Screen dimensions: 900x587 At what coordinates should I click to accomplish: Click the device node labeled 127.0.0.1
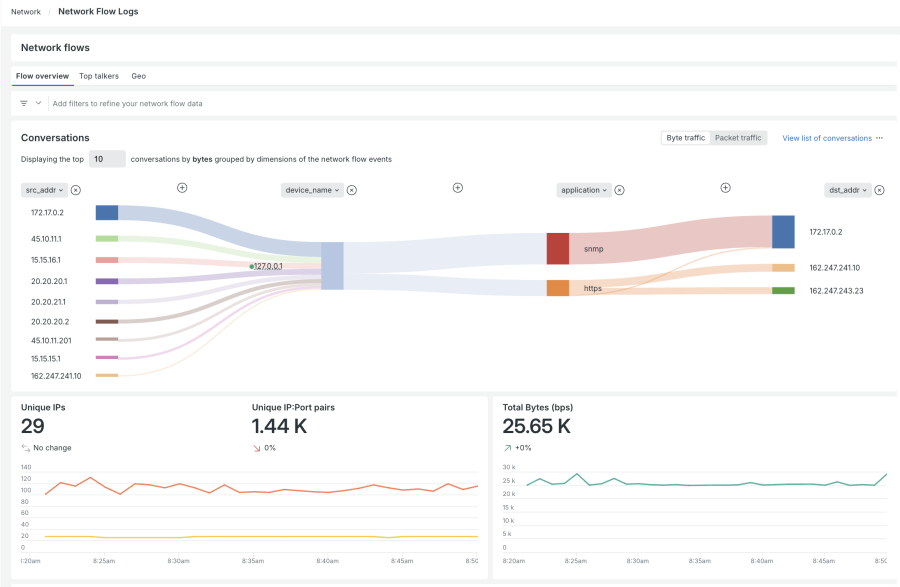[332, 266]
